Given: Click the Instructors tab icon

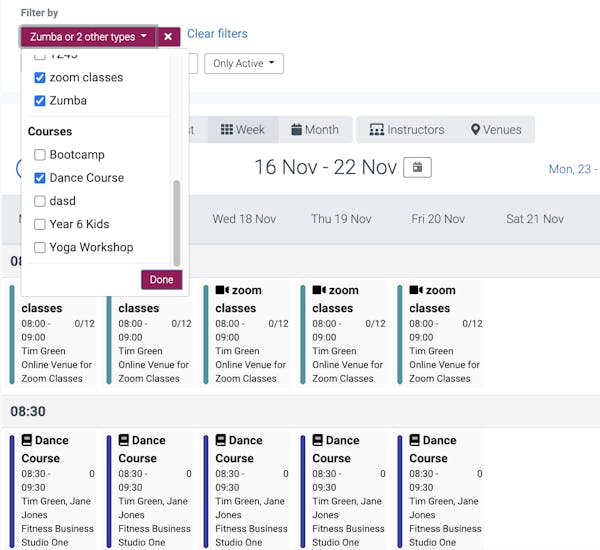Looking at the screenshot, I should tap(376, 130).
